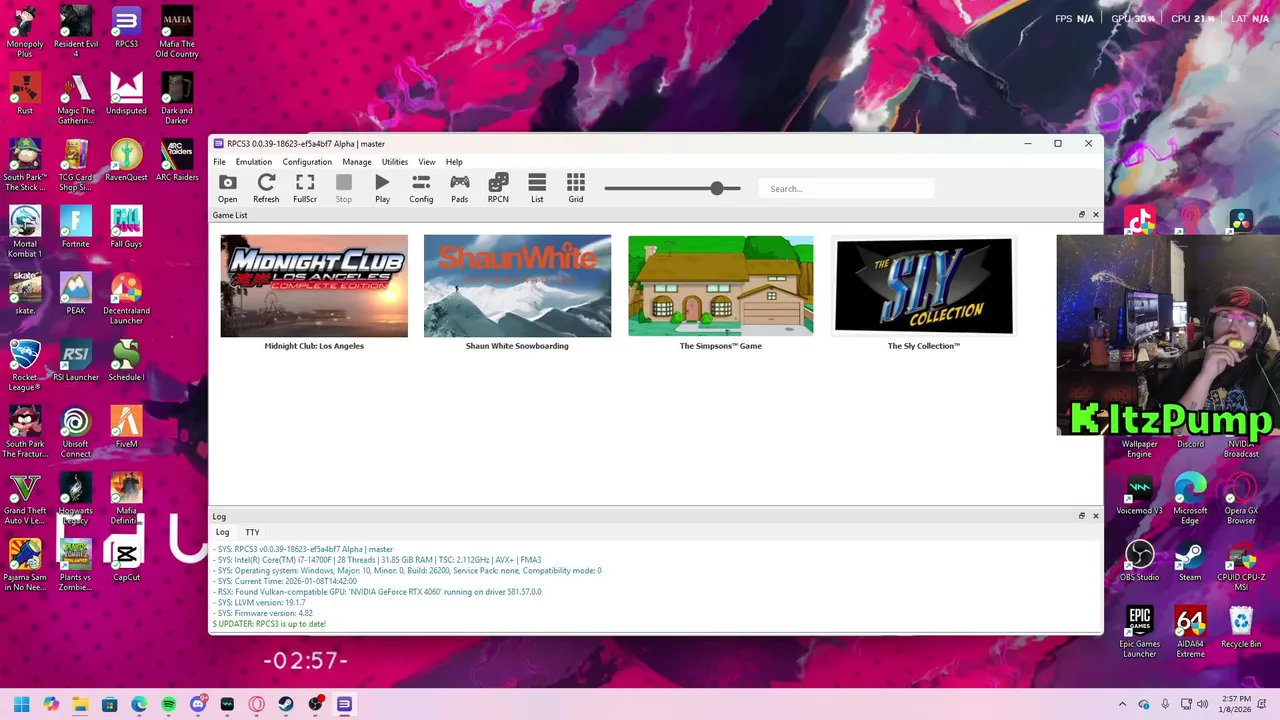Open the Configuration menu
Screen dimensions: 1280x720
pos(307,162)
